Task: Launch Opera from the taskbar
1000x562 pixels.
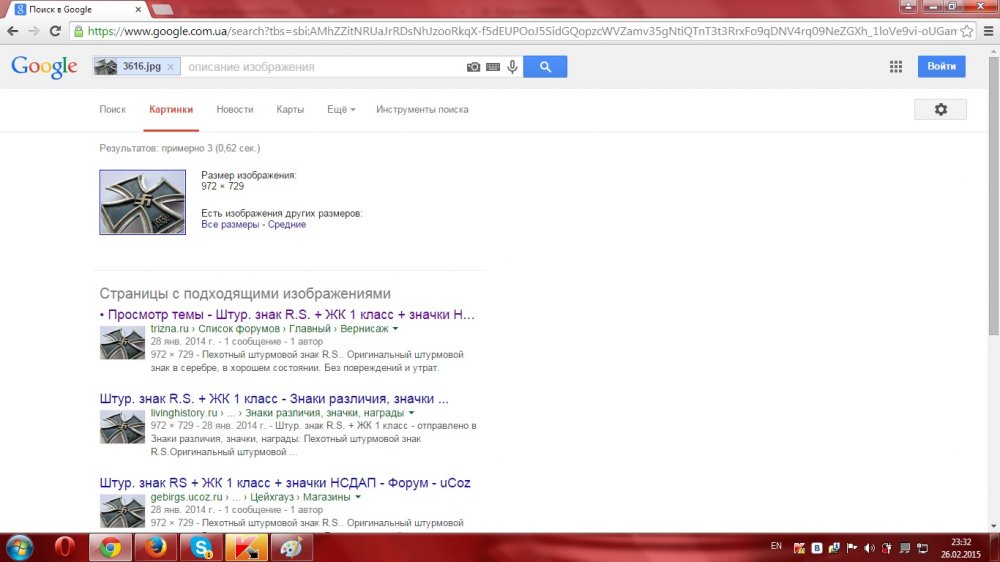Action: coord(64,548)
